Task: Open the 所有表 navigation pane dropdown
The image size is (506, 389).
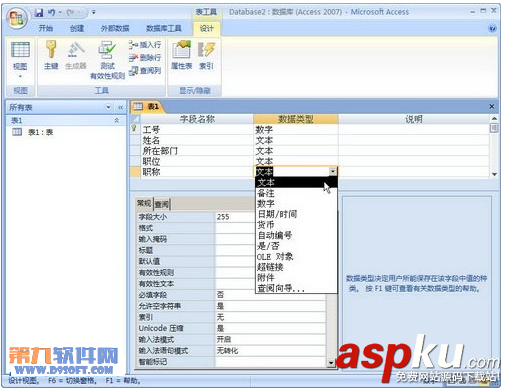Action: (x=108, y=107)
